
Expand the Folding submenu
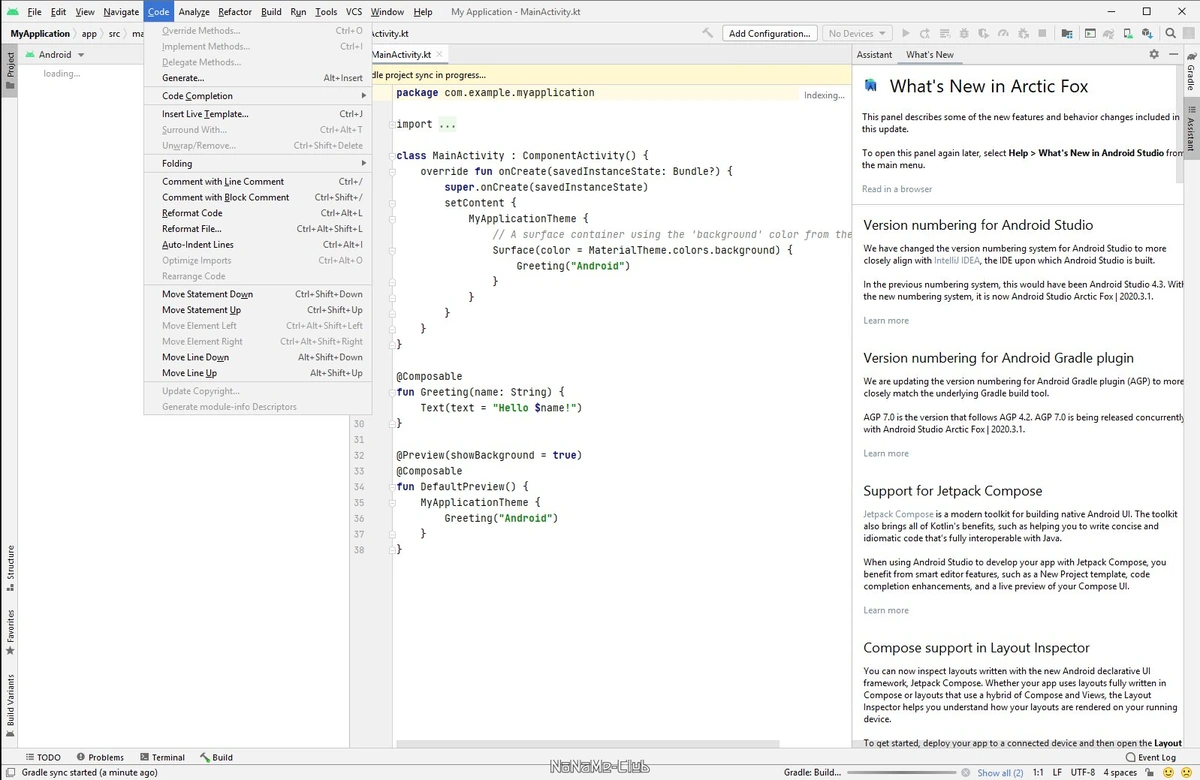258,163
